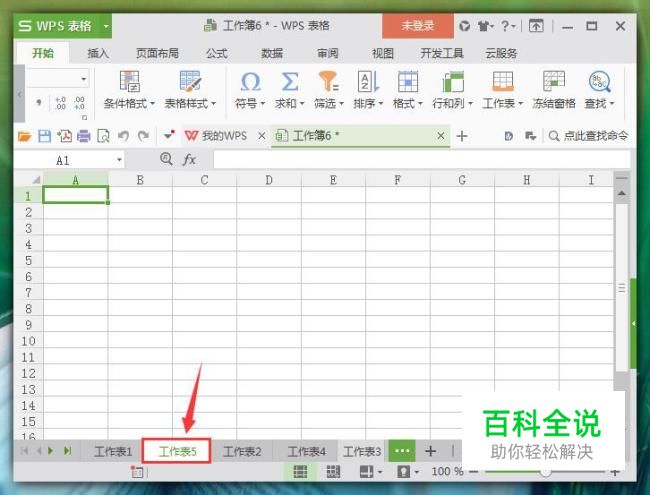
Task: Click the Open folder icon in quick toolbar
Action: coord(24,136)
